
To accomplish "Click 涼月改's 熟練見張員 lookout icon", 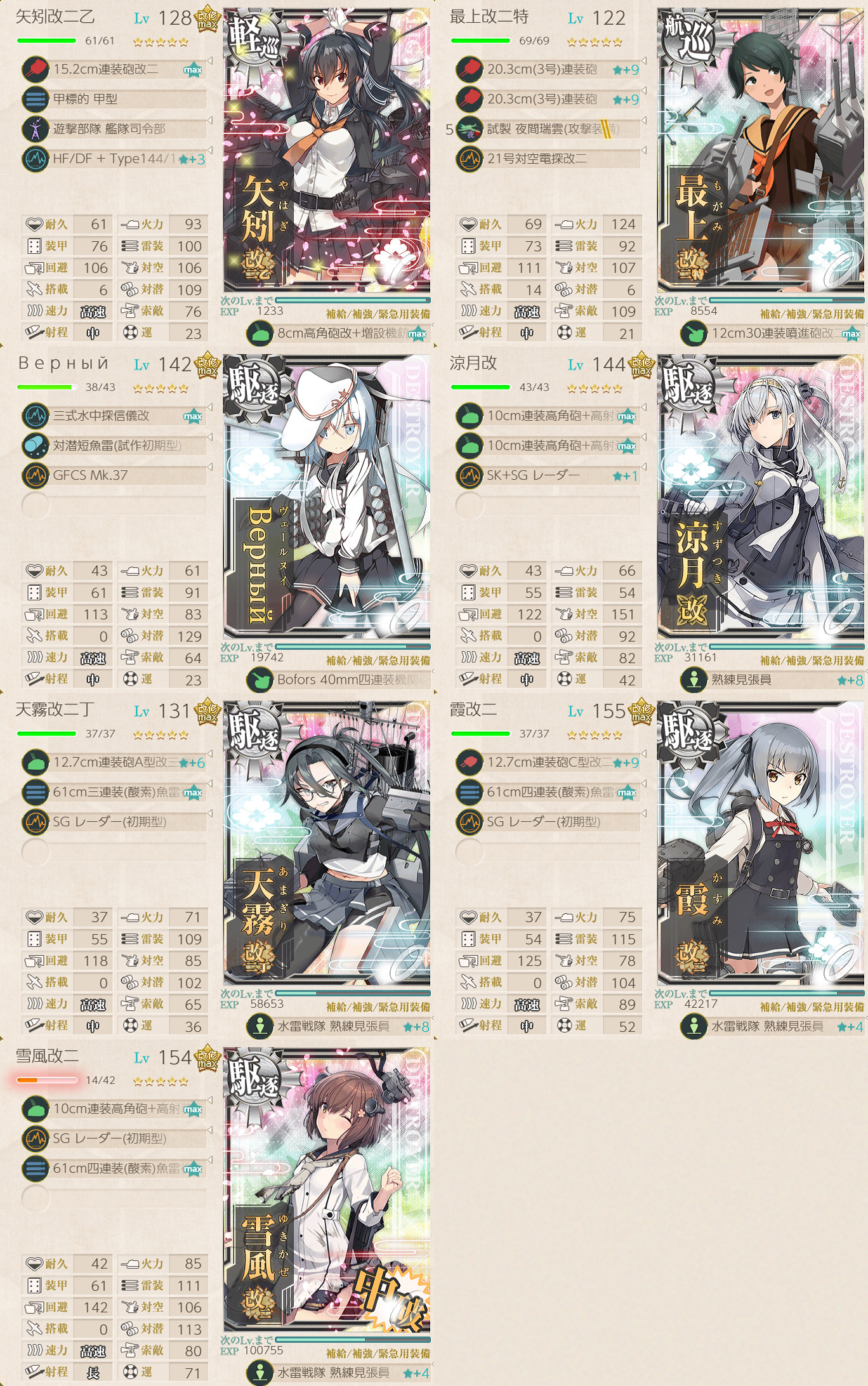I will point(694,680).
